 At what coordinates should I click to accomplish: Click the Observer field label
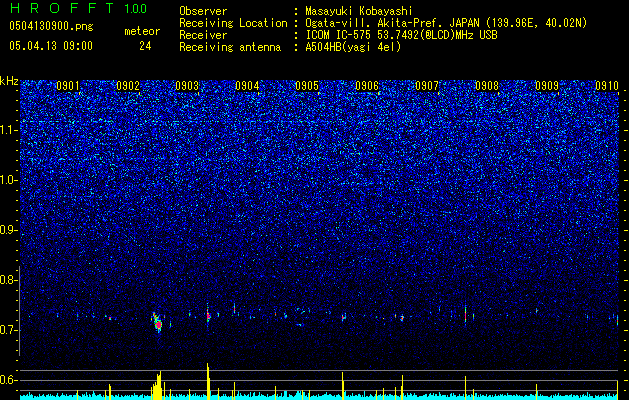[x=203, y=11]
